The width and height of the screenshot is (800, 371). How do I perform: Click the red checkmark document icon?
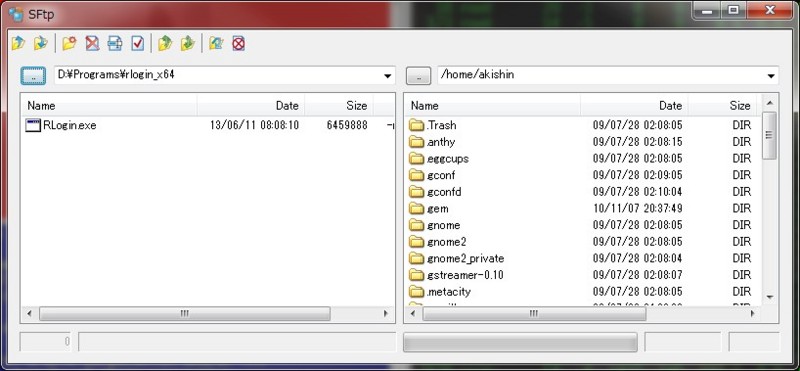tap(138, 43)
